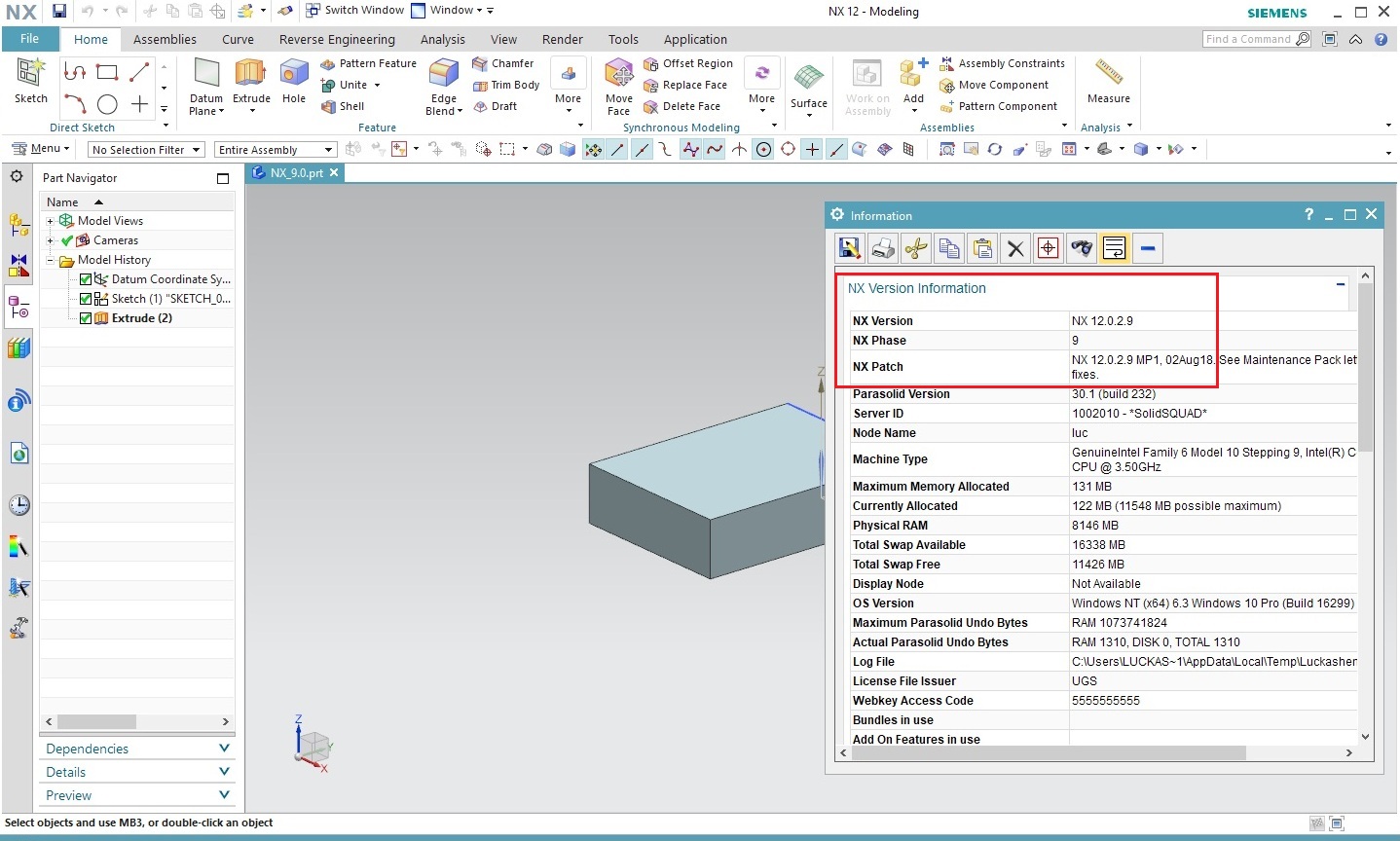Viewport: 1400px width, 841px height.
Task: Click the Pattern Feature command
Action: pos(369,63)
